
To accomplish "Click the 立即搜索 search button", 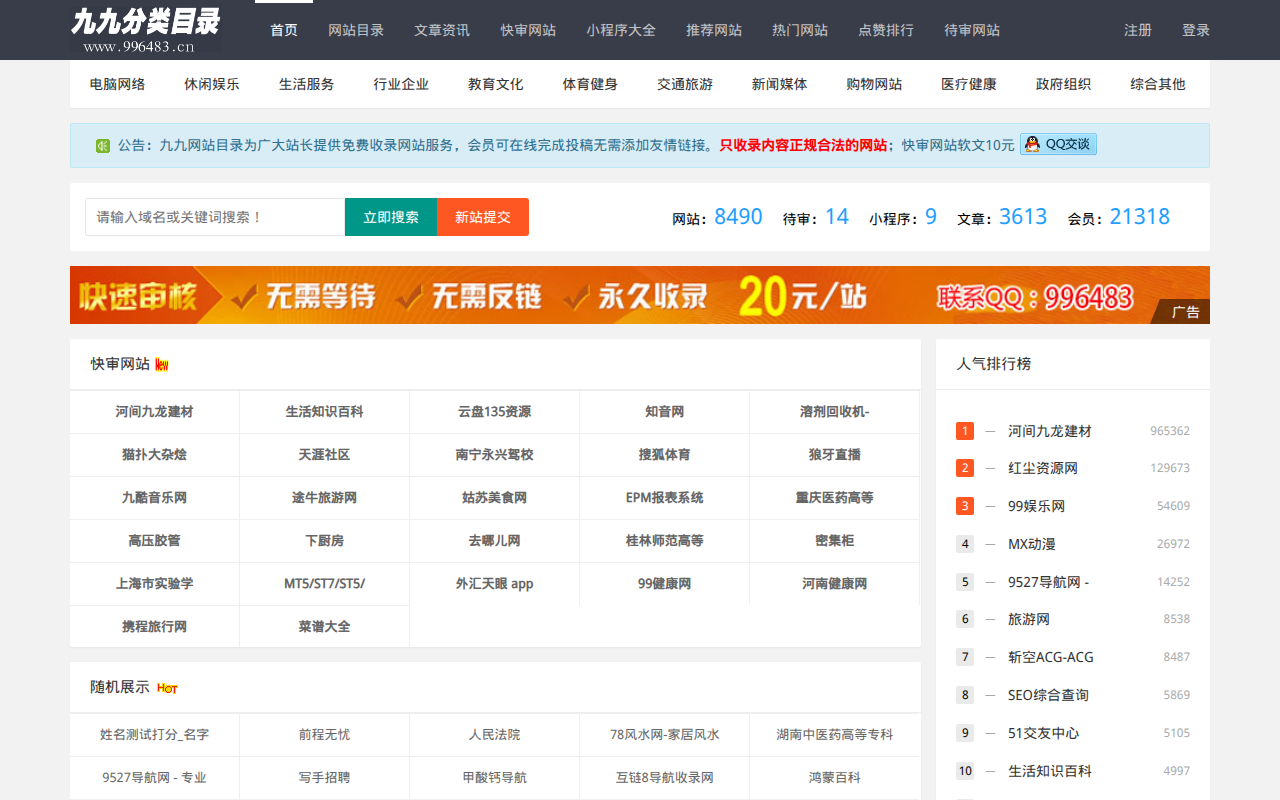I will 391,217.
